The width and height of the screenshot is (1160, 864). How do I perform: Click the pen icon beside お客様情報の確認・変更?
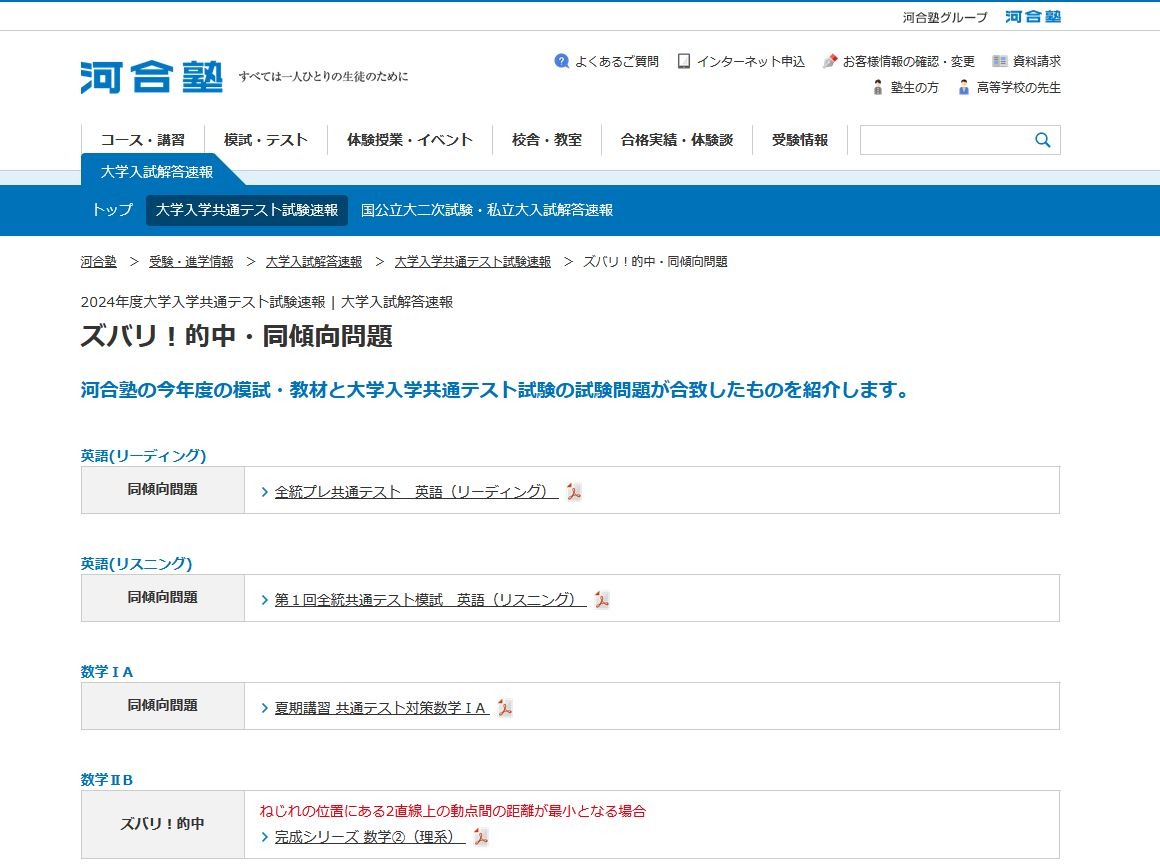click(x=828, y=60)
